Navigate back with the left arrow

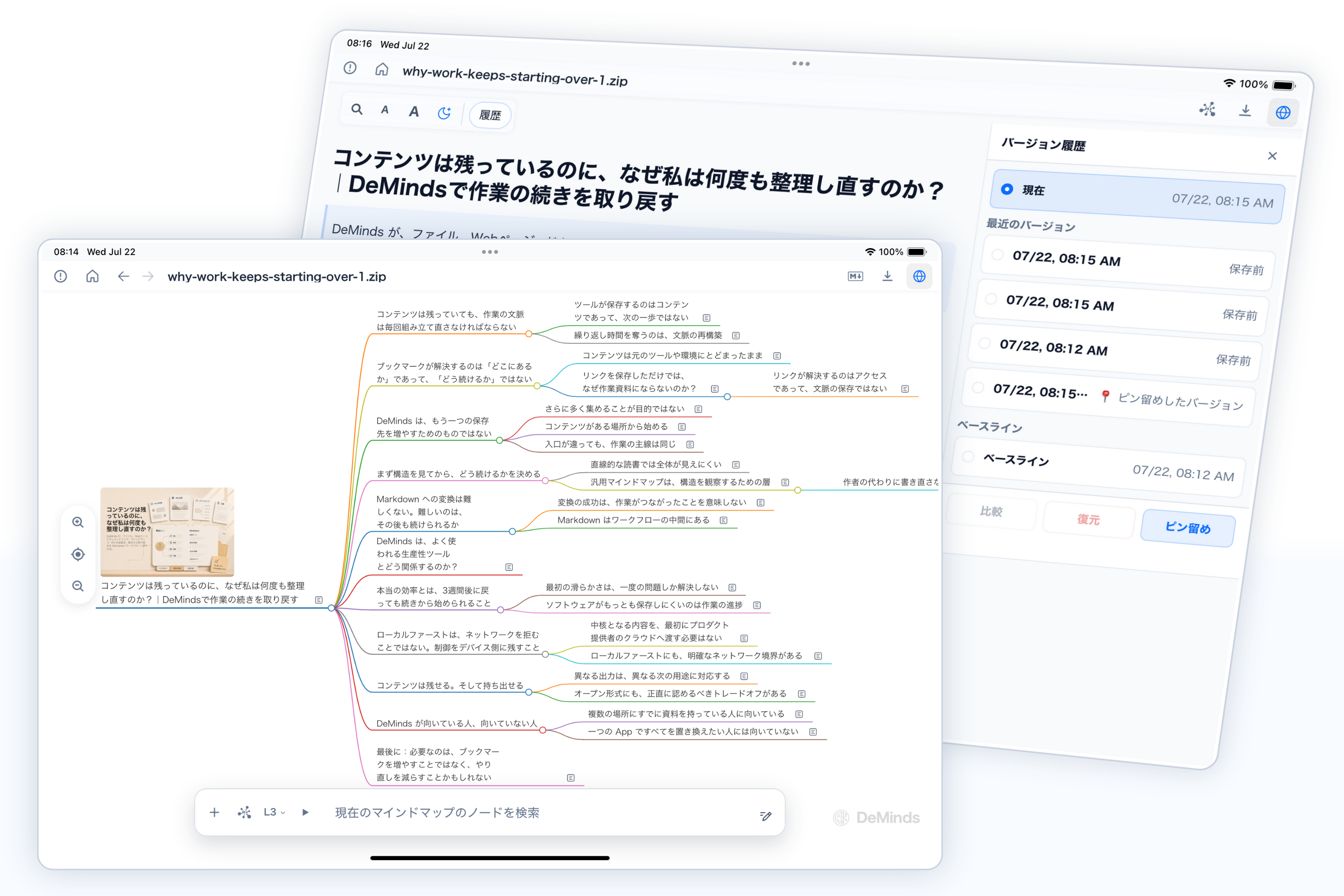click(123, 276)
